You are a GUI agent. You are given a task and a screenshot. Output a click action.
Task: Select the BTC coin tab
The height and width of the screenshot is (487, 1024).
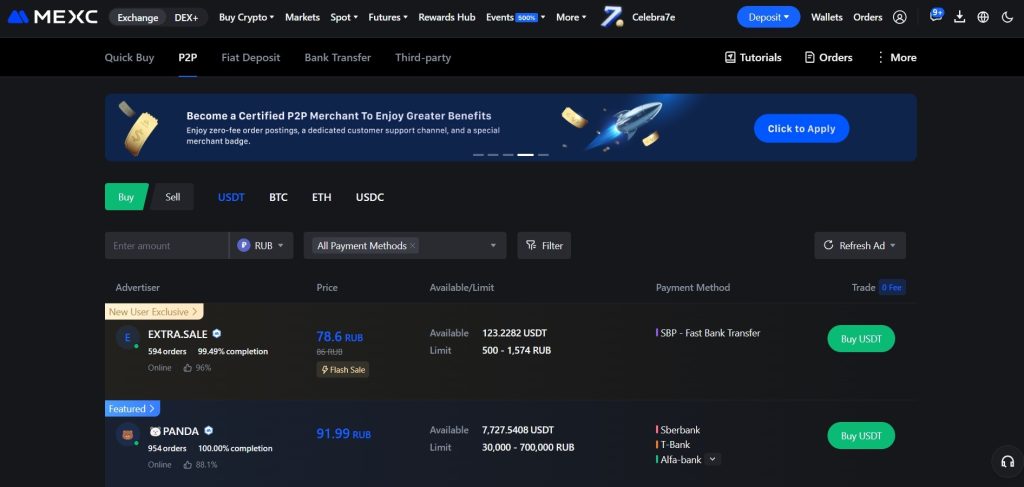[278, 197]
